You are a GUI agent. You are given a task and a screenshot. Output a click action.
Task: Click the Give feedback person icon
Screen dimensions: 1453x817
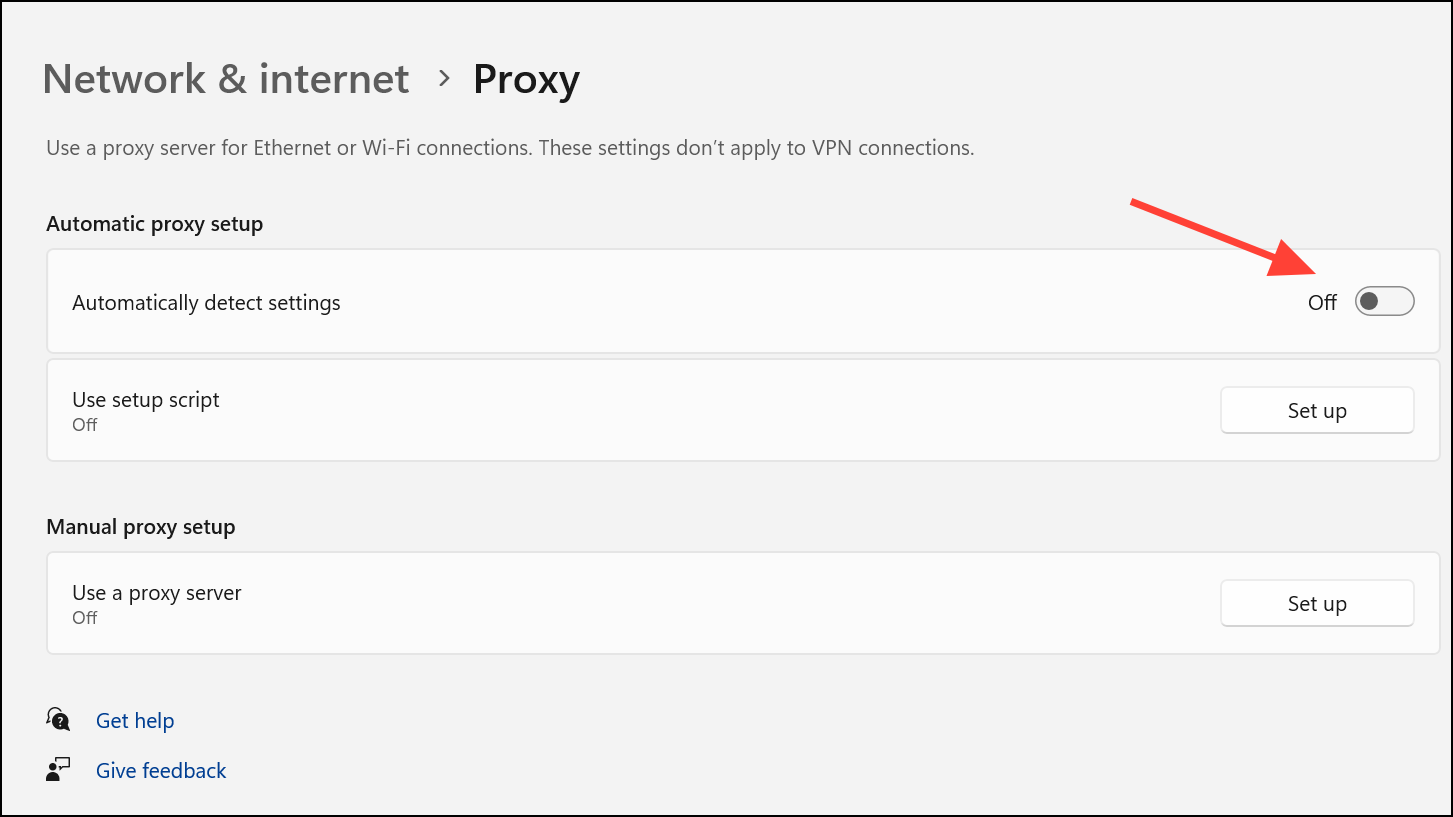point(59,770)
